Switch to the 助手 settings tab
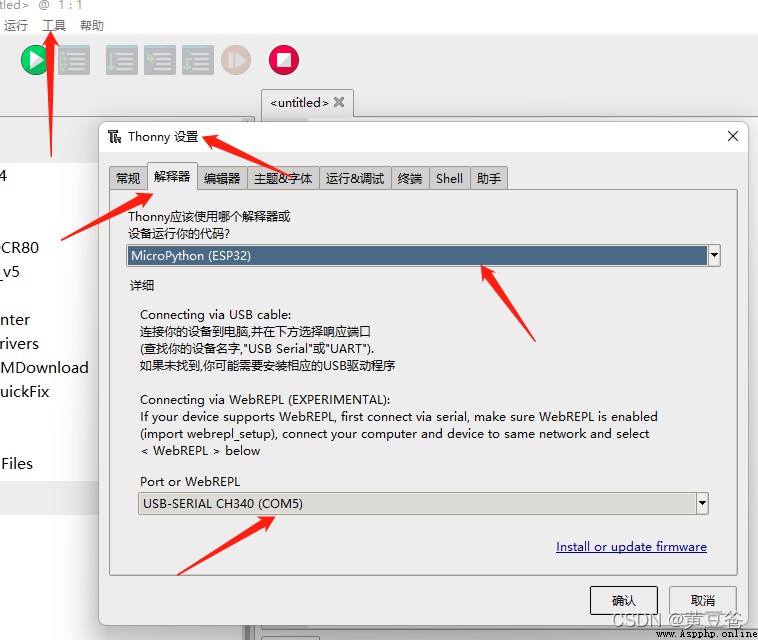Image resolution: width=758 pixels, height=640 pixels. (489, 178)
